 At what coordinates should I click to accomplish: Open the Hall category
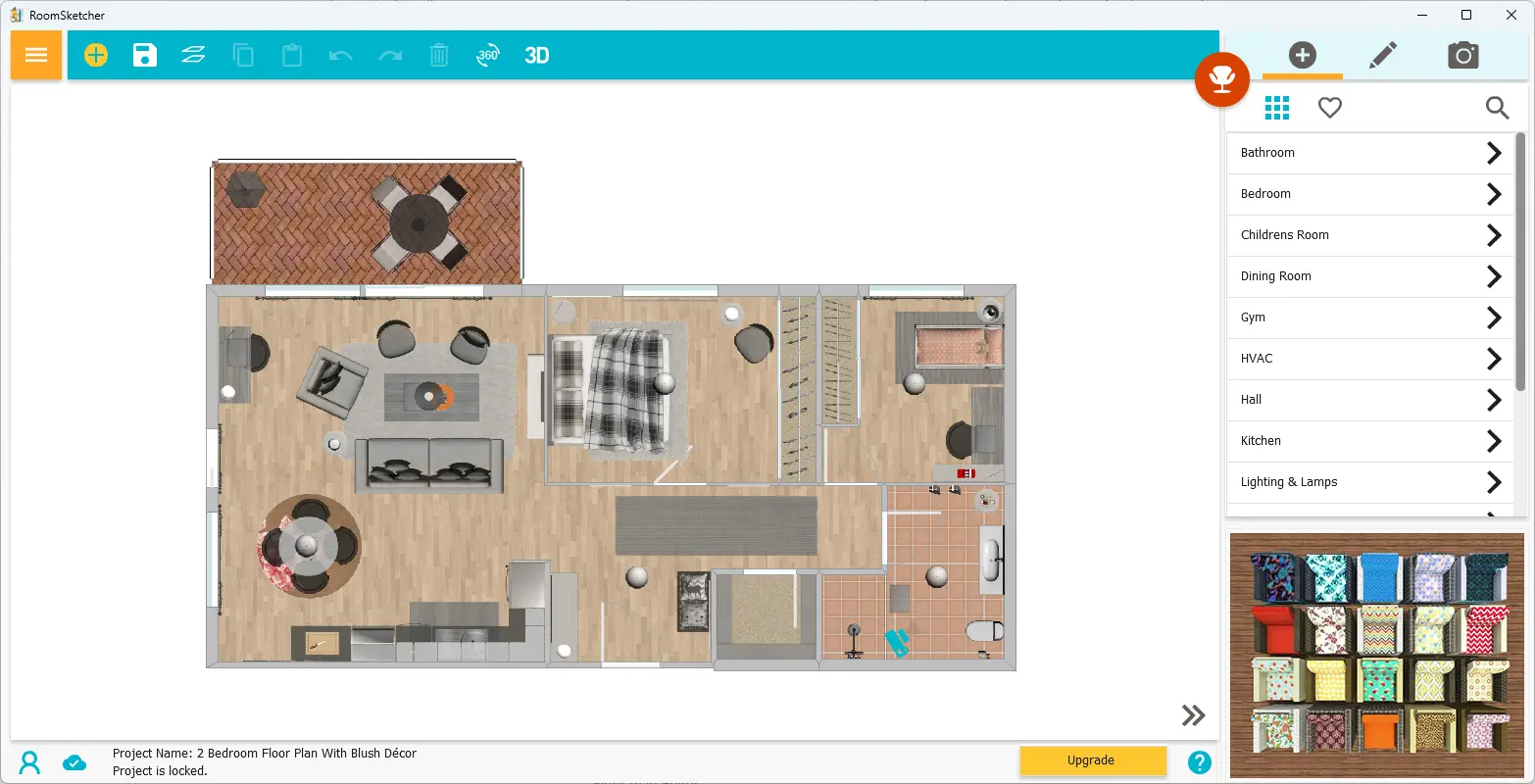click(x=1370, y=400)
